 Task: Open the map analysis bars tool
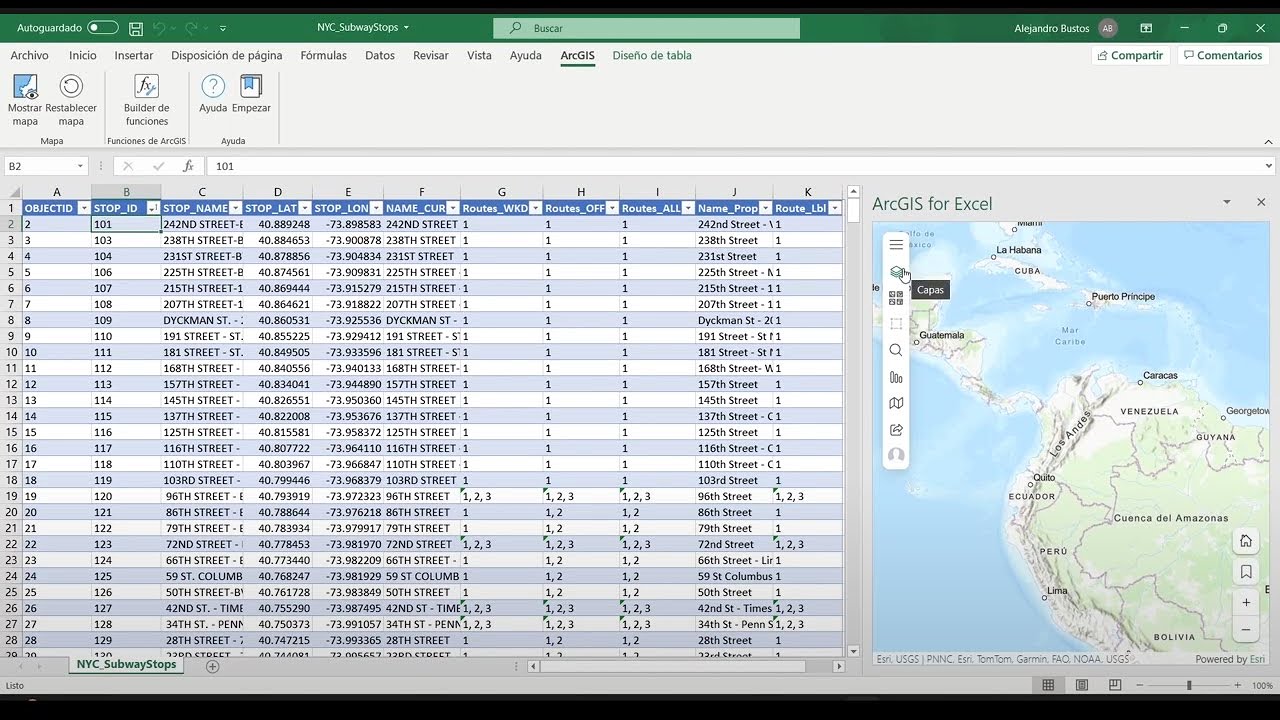[x=896, y=377]
